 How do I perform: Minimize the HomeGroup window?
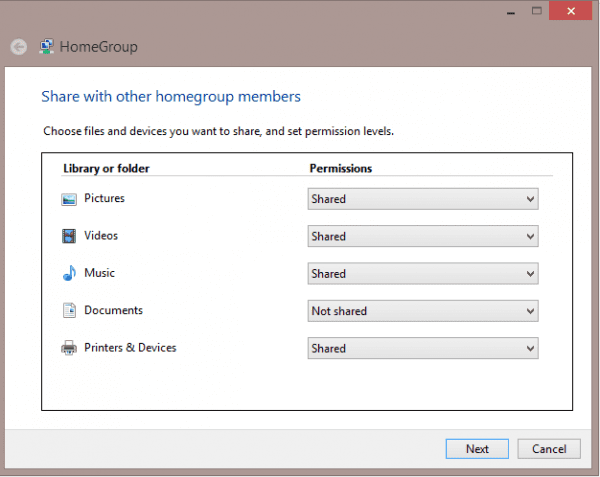pos(511,11)
